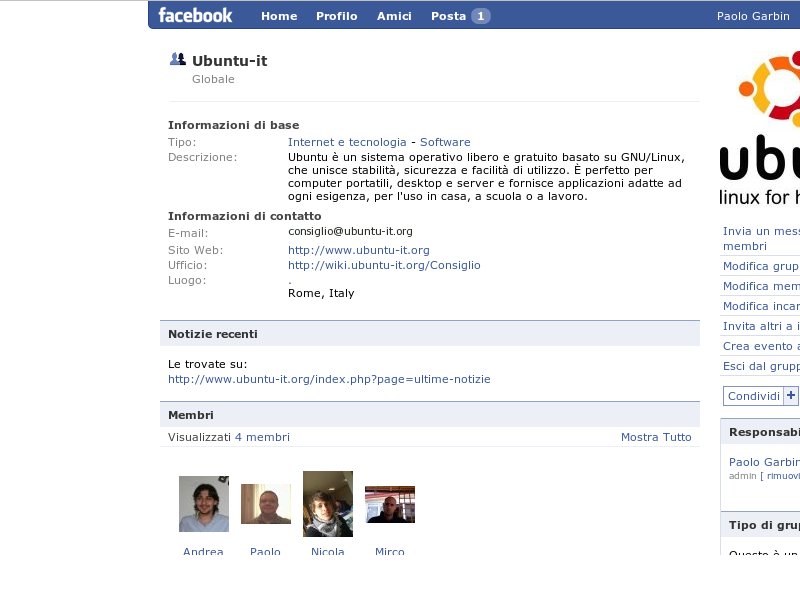Click the Mirco member name

click(x=390, y=551)
